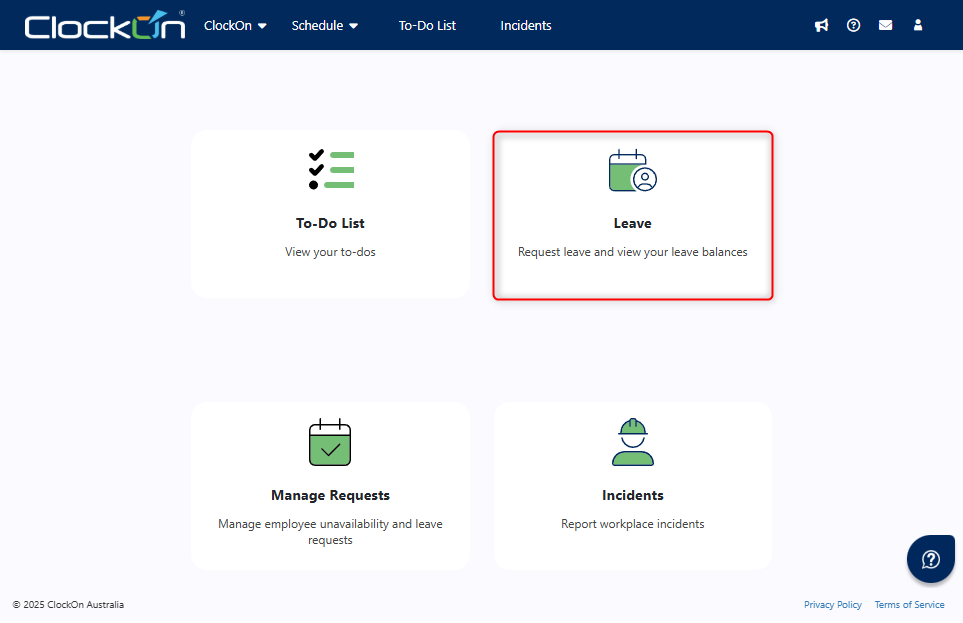Click the ClockOn logo in the header
Screen dimensions: 963x623
tap(105, 25)
